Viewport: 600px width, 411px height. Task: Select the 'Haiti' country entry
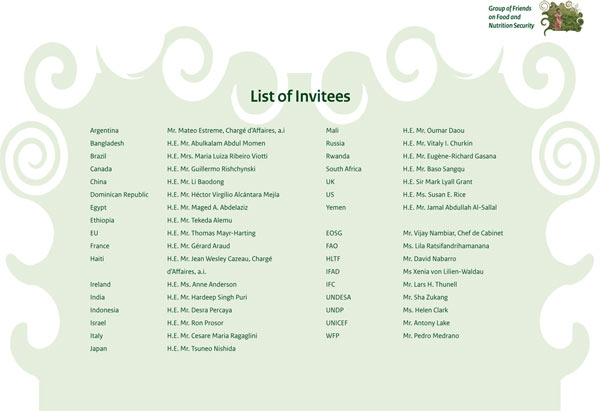coord(97,259)
